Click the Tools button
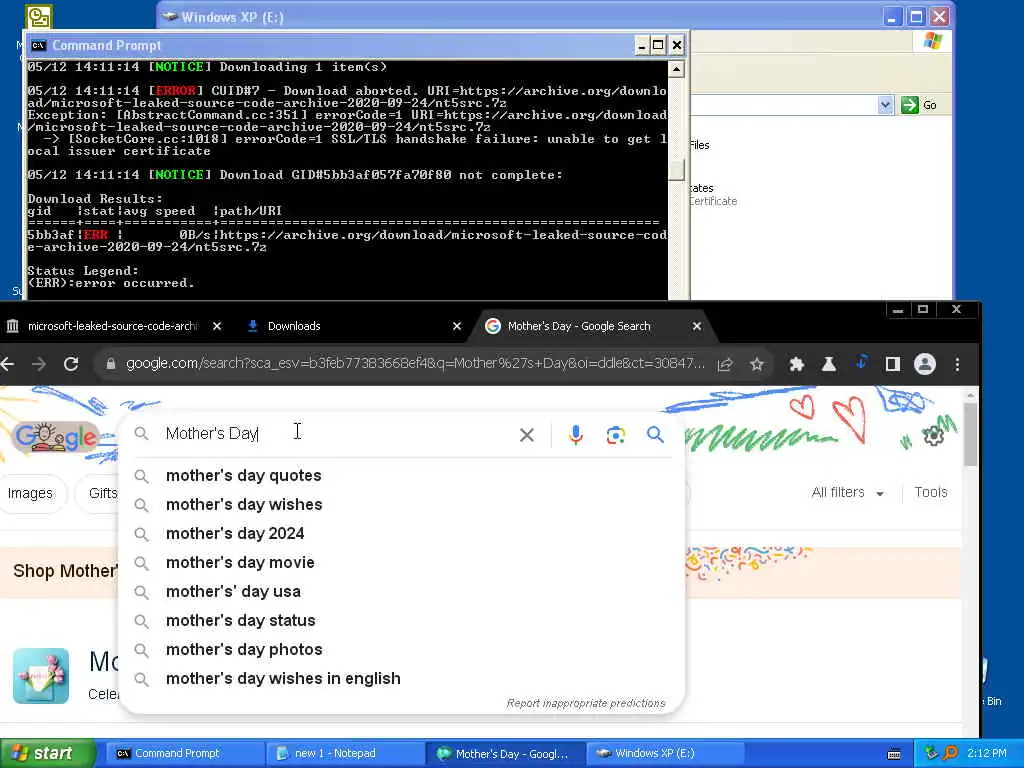1024x768 pixels. coord(931,492)
